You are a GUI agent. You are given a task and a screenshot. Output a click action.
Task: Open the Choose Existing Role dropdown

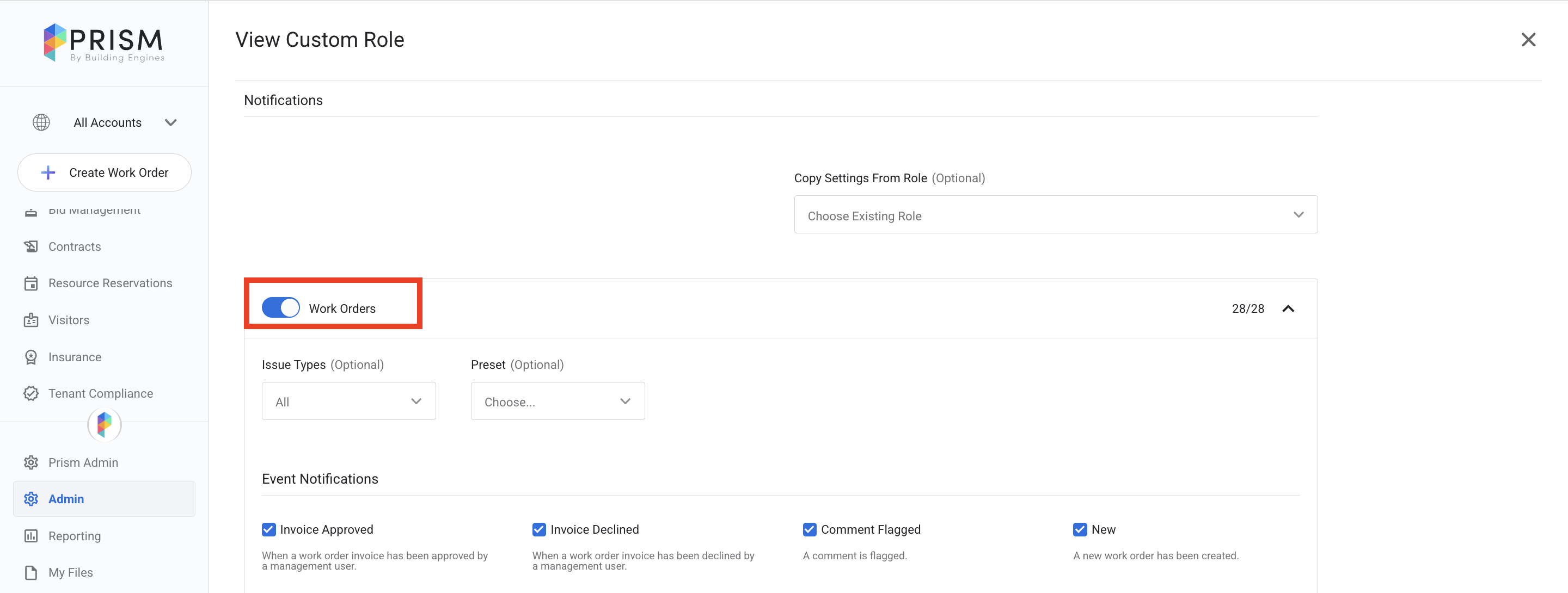tap(1055, 215)
